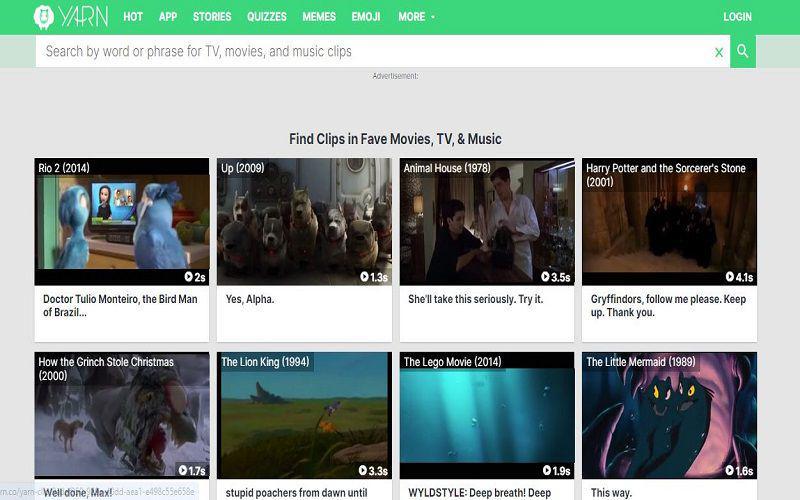Clear search with the green X icon

[719, 52]
